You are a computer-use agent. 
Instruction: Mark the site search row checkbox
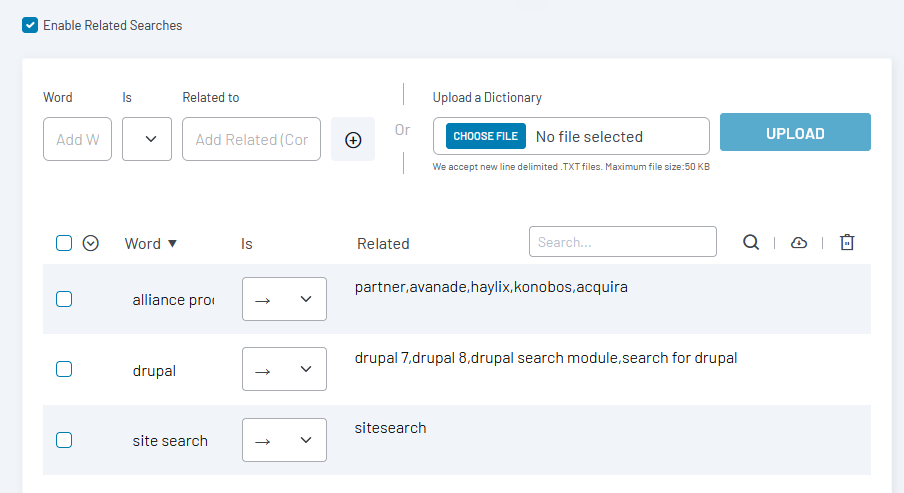(64, 439)
